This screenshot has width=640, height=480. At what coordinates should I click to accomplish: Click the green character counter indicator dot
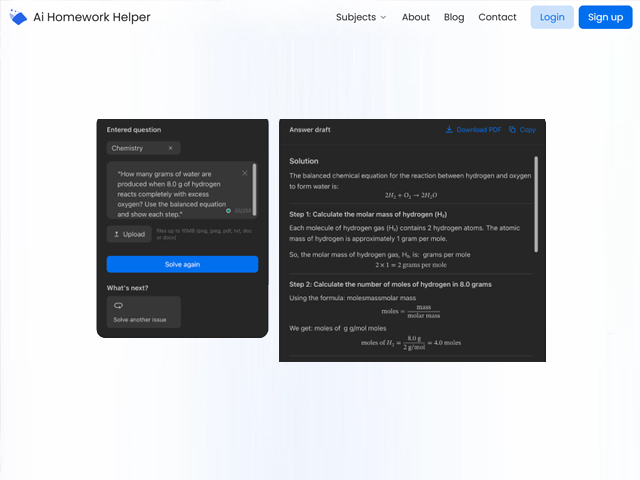[x=228, y=211]
